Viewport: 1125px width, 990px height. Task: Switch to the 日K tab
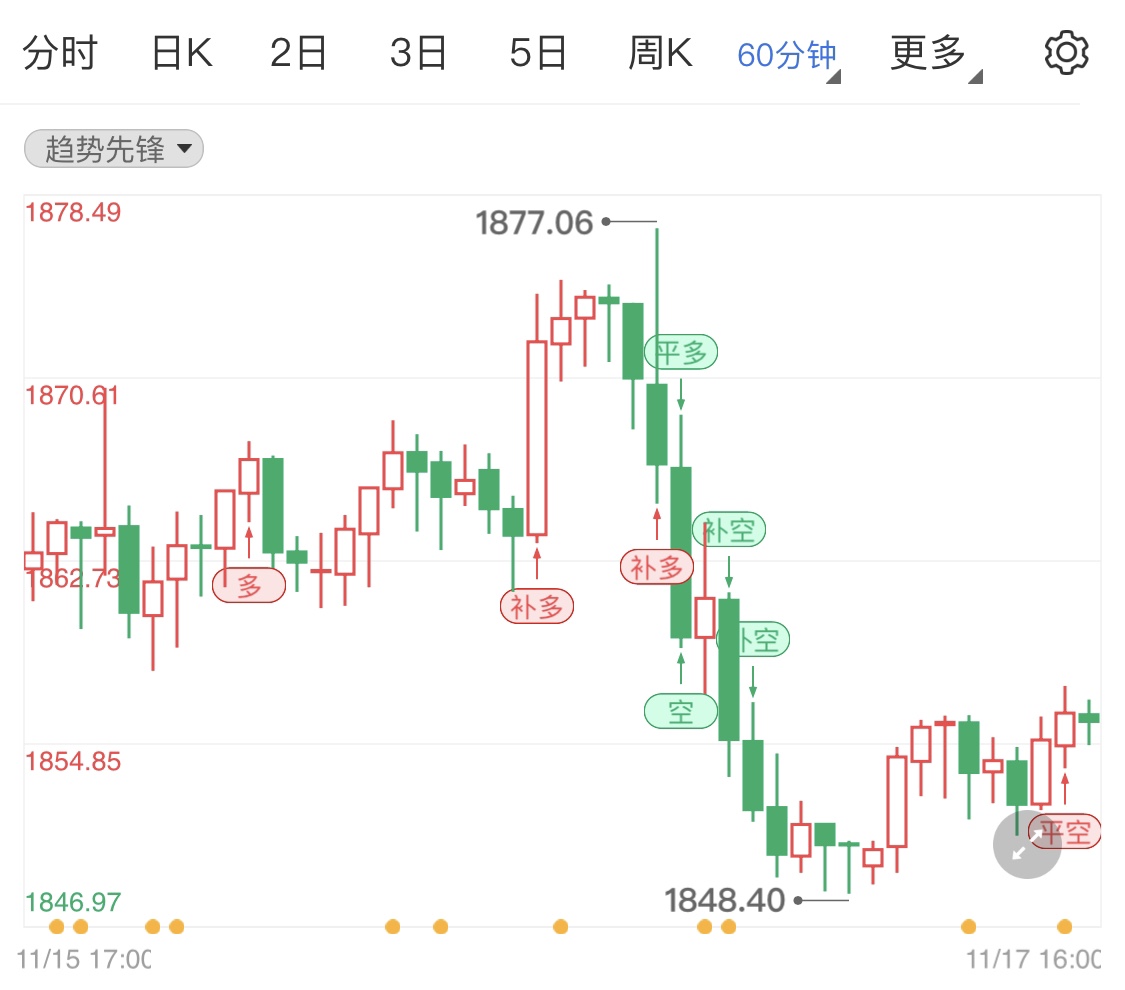click(x=180, y=52)
